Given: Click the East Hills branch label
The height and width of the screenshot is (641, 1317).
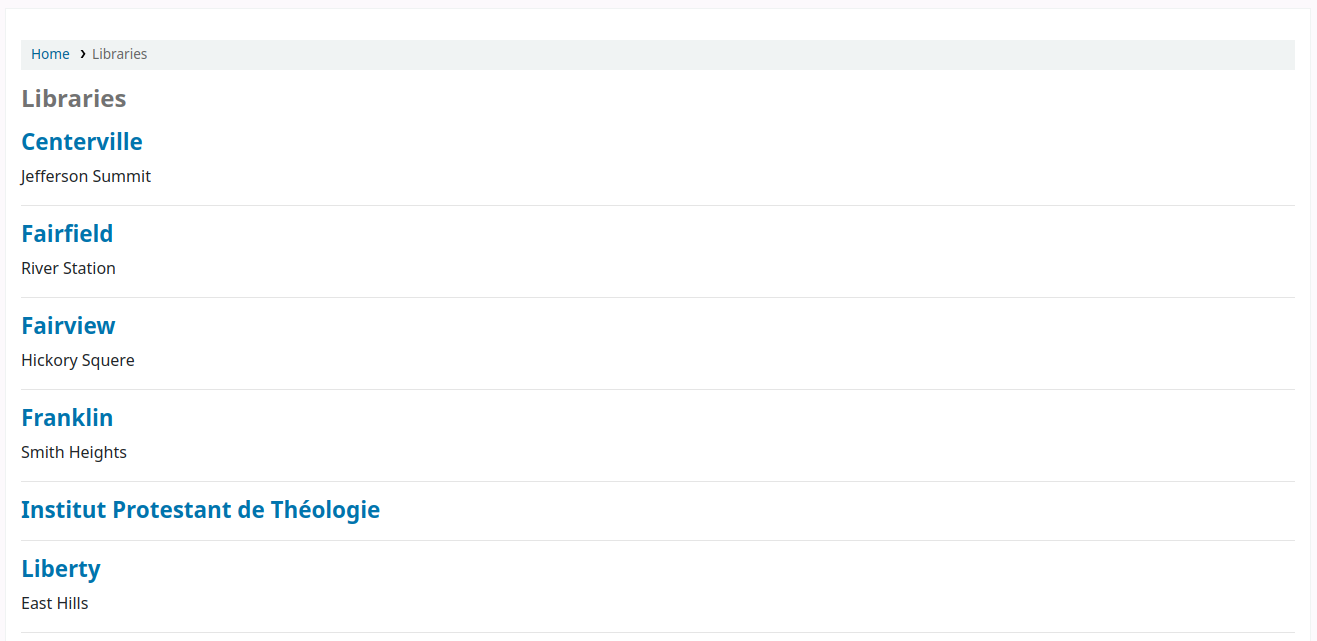Looking at the screenshot, I should tap(54, 603).
